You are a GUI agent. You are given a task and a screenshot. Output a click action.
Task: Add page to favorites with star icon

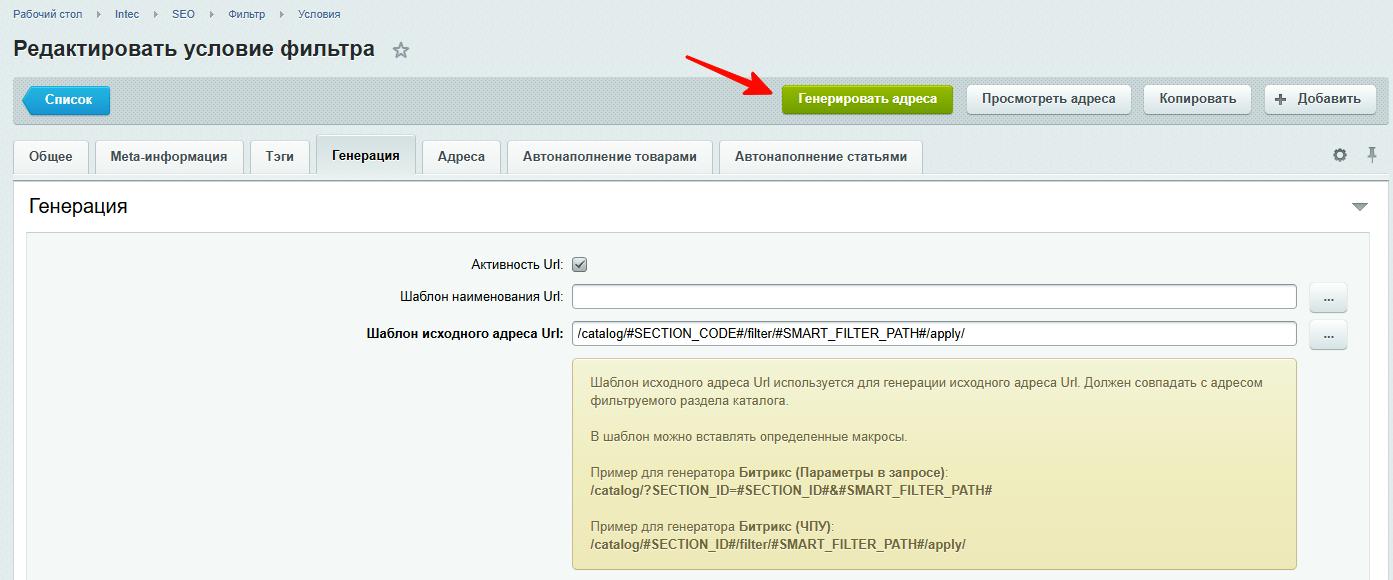pyautogui.click(x=401, y=50)
